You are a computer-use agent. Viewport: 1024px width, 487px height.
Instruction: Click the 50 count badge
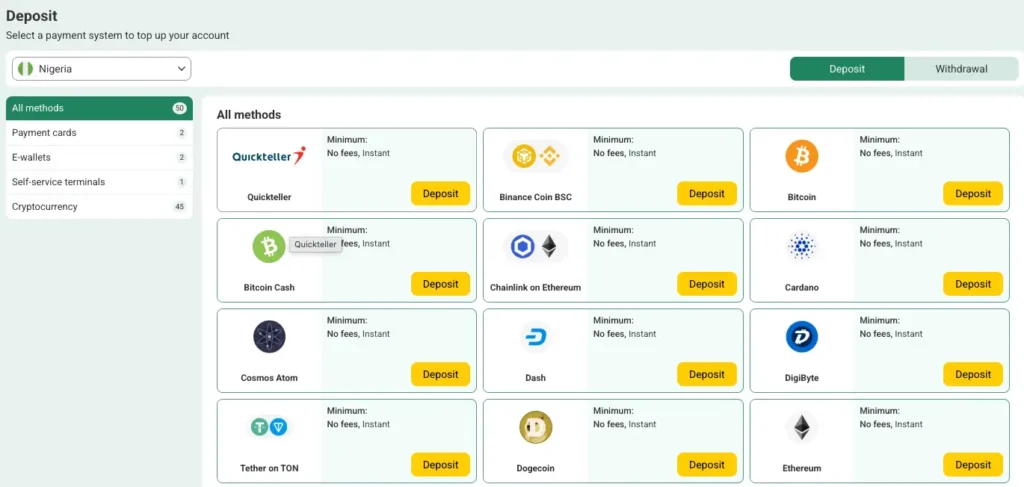point(180,108)
